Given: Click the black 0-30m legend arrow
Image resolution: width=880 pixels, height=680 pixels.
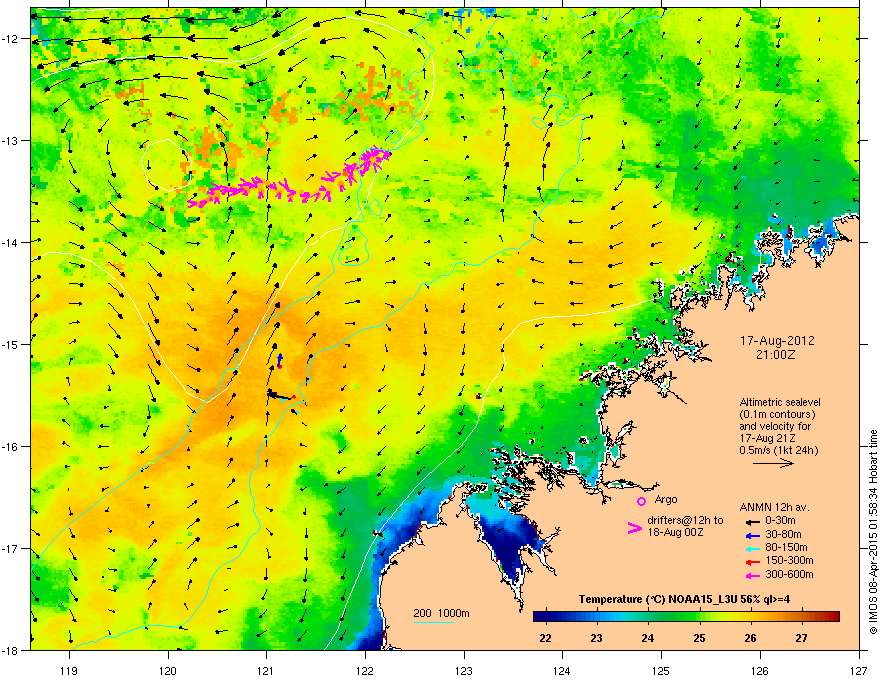Looking at the screenshot, I should [x=751, y=521].
